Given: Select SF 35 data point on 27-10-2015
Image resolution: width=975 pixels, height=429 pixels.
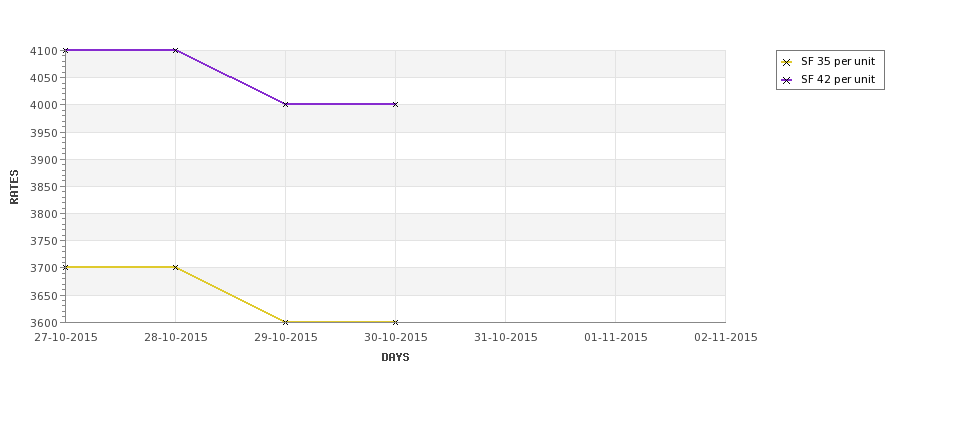Looking at the screenshot, I should coord(66,267).
